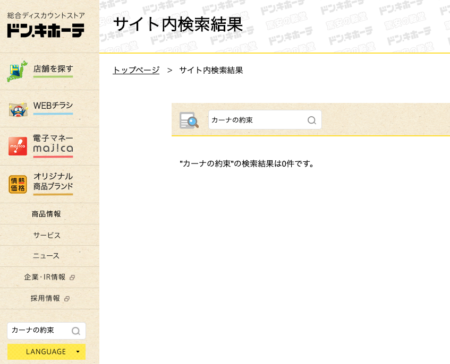
Task: Click the Don Quijote logo
Action: coord(46,30)
